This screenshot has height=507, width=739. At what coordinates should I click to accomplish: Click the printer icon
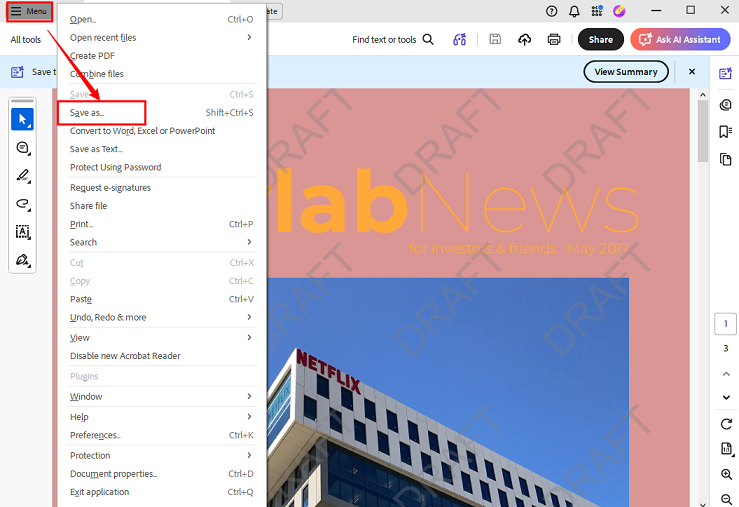pos(554,40)
